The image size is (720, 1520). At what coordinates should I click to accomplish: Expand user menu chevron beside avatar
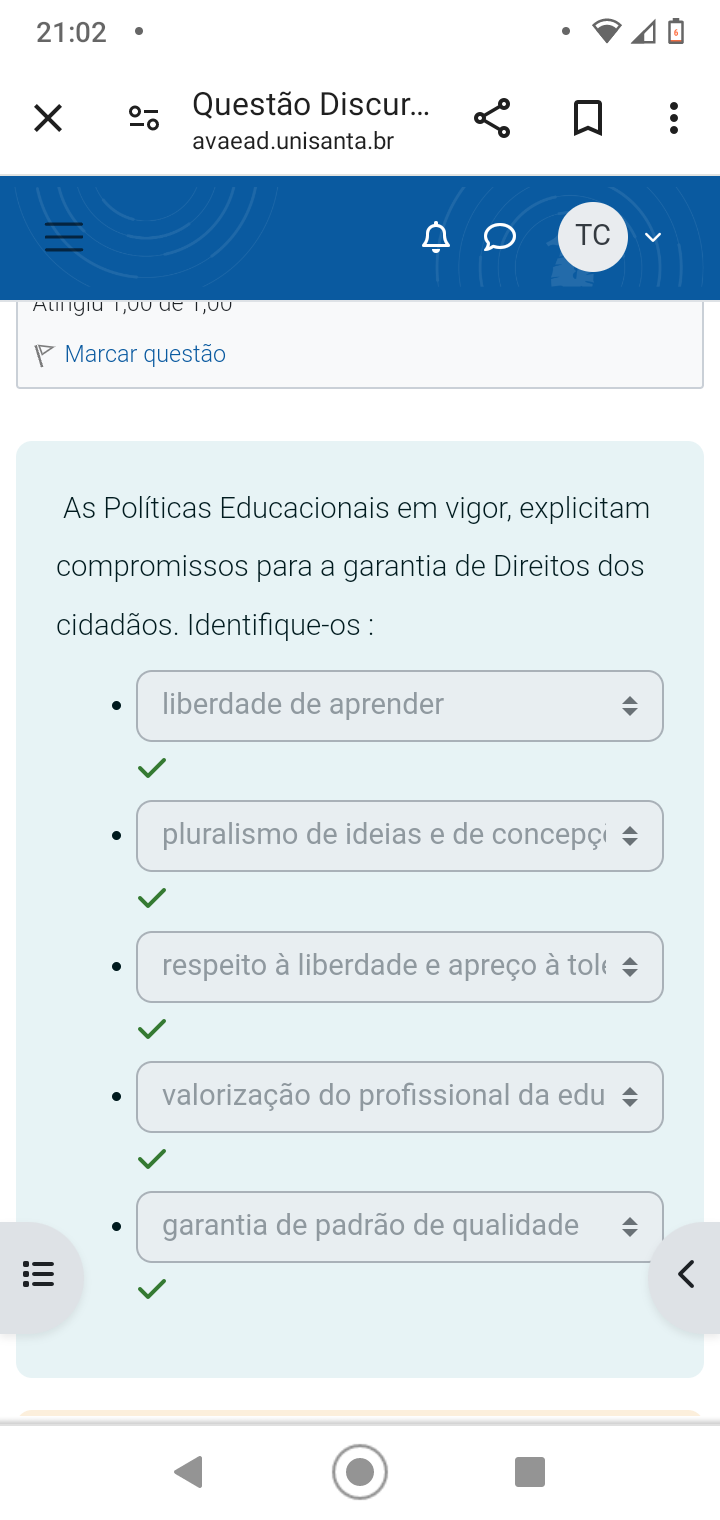pos(653,237)
